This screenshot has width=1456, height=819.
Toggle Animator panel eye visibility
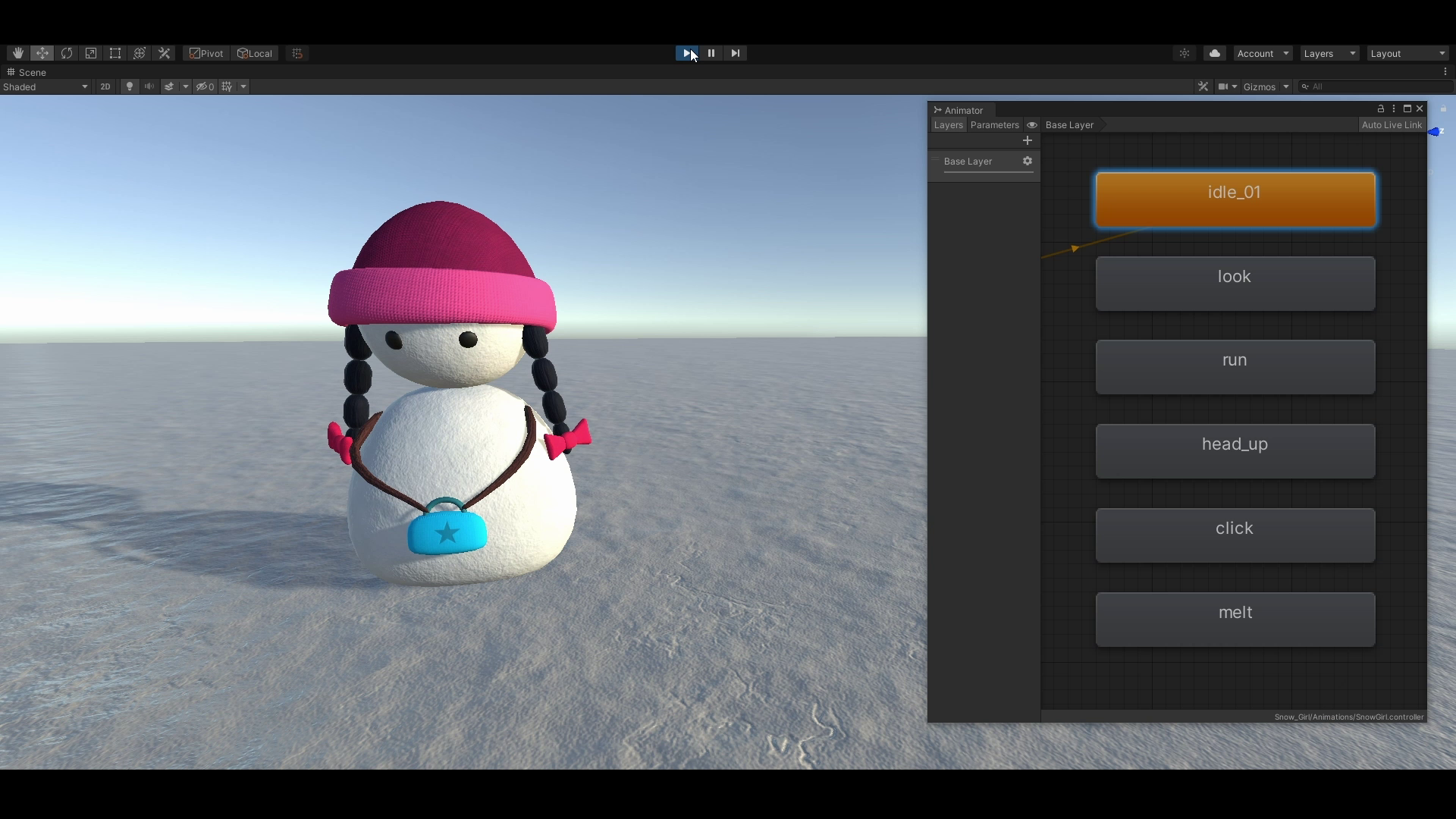click(1032, 125)
